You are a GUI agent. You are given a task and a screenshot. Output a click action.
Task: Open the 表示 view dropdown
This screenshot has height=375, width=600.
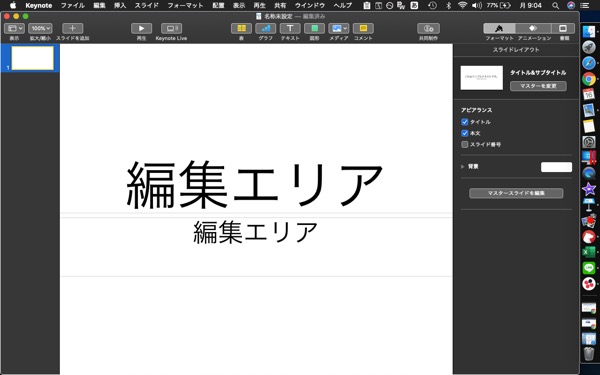point(15,28)
